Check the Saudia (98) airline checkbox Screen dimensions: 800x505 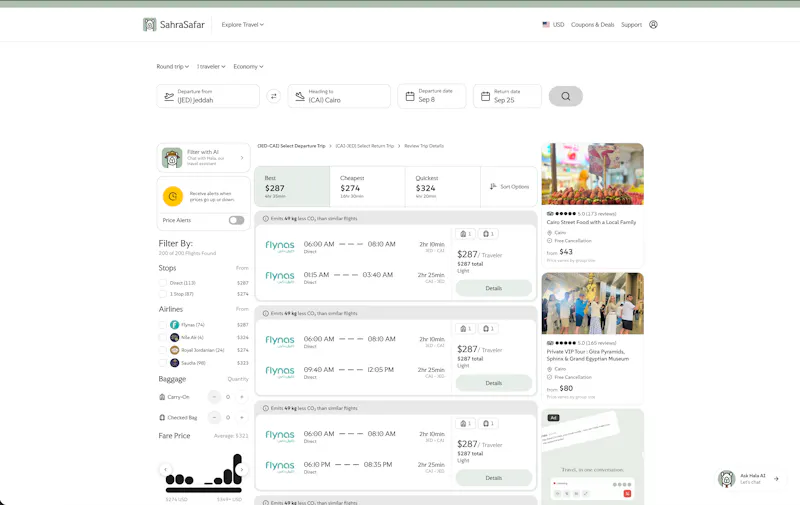tap(163, 363)
